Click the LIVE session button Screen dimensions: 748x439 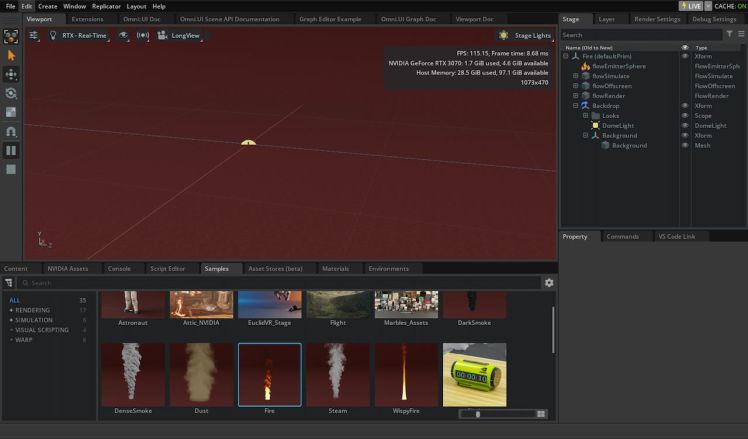click(693, 6)
